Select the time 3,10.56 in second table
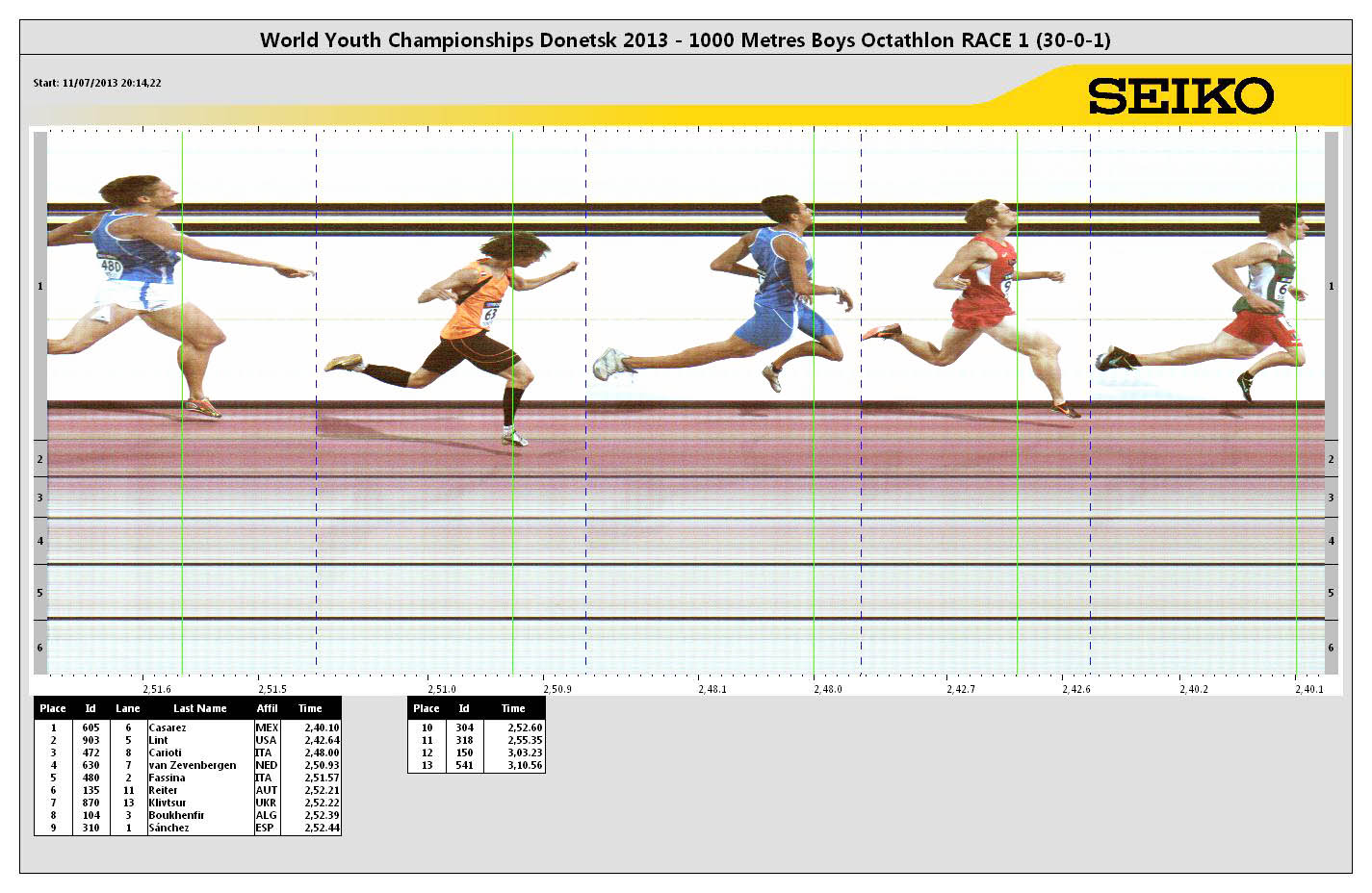This screenshot has height=893, width=1372. 525,766
